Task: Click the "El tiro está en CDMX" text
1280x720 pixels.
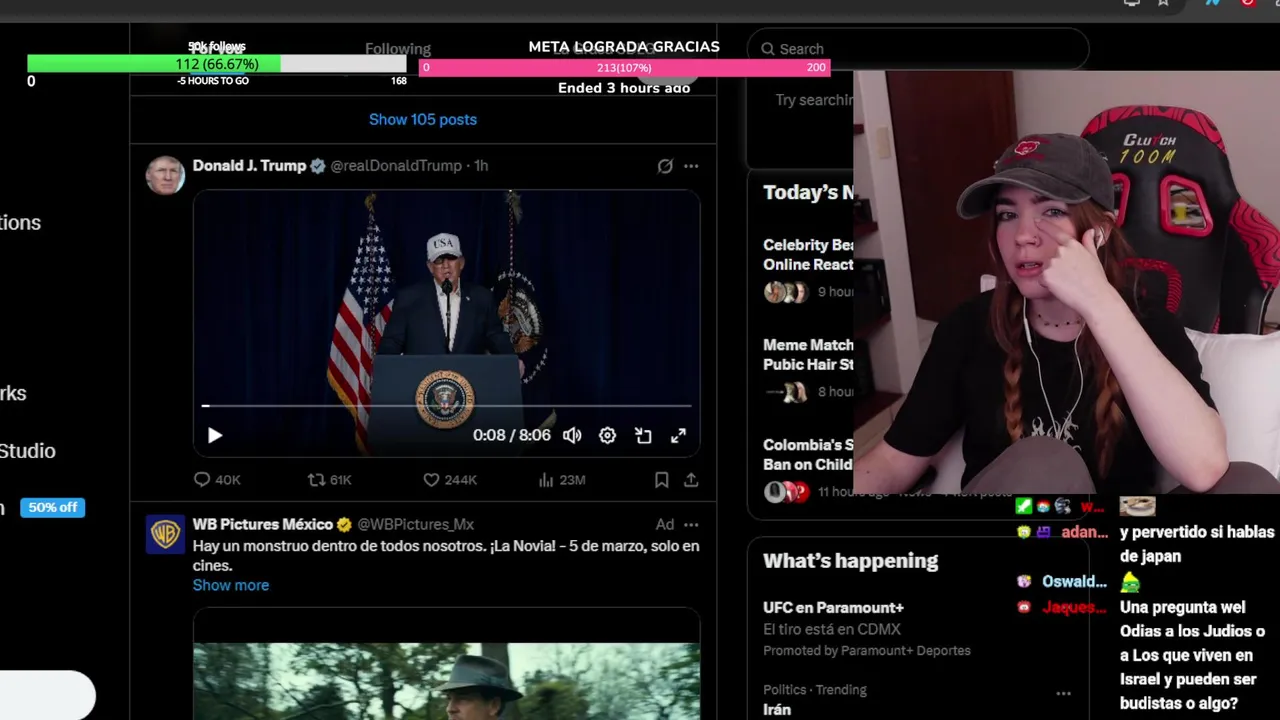Action: click(832, 630)
